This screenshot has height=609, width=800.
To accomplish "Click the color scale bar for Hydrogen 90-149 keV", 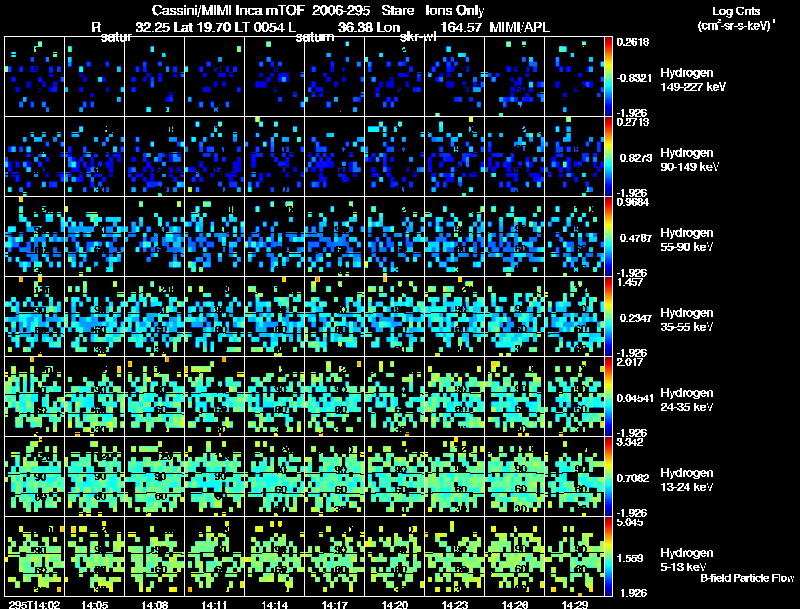I will [x=608, y=157].
